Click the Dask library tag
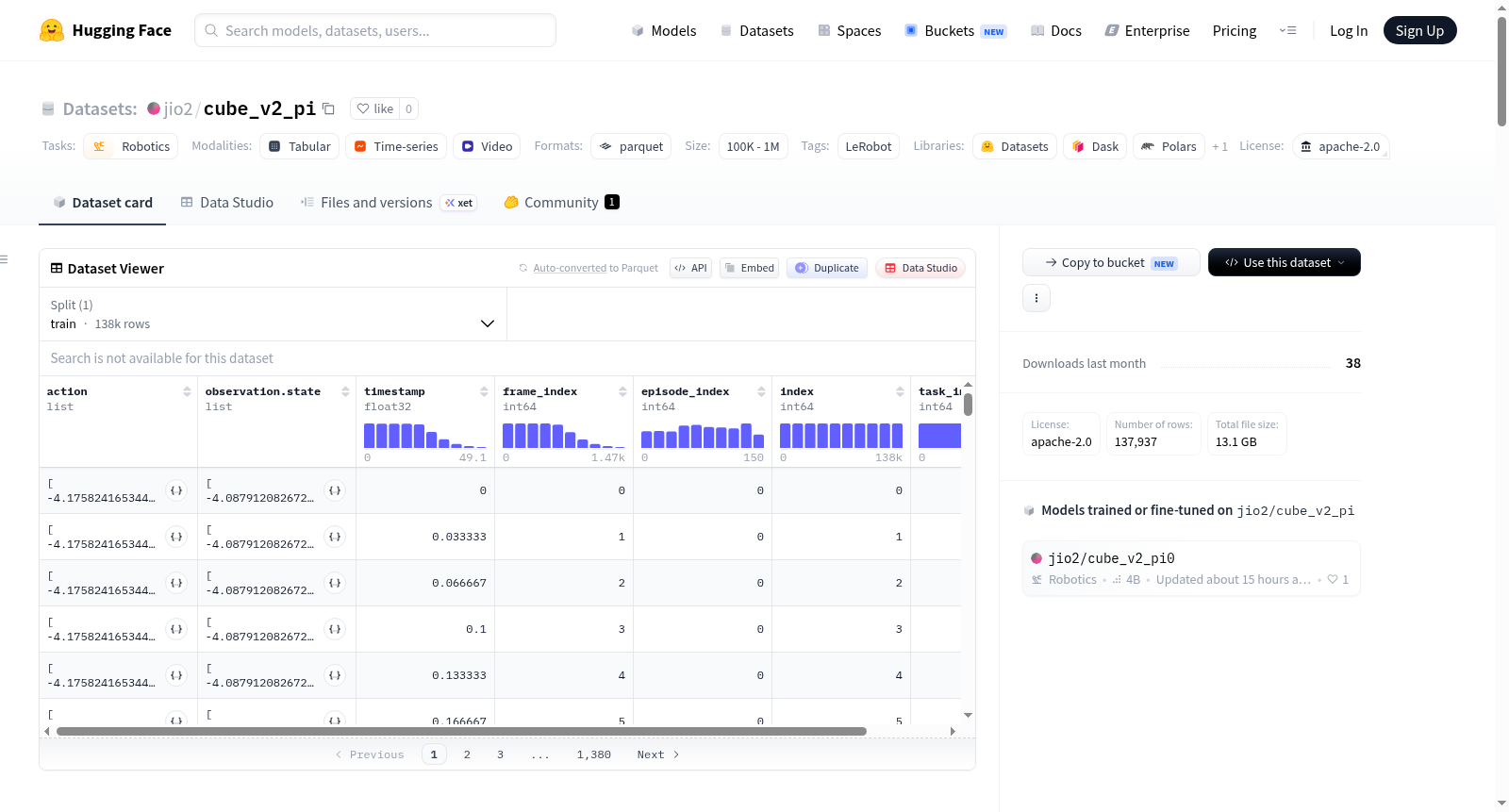The image size is (1509, 812). (1095, 146)
